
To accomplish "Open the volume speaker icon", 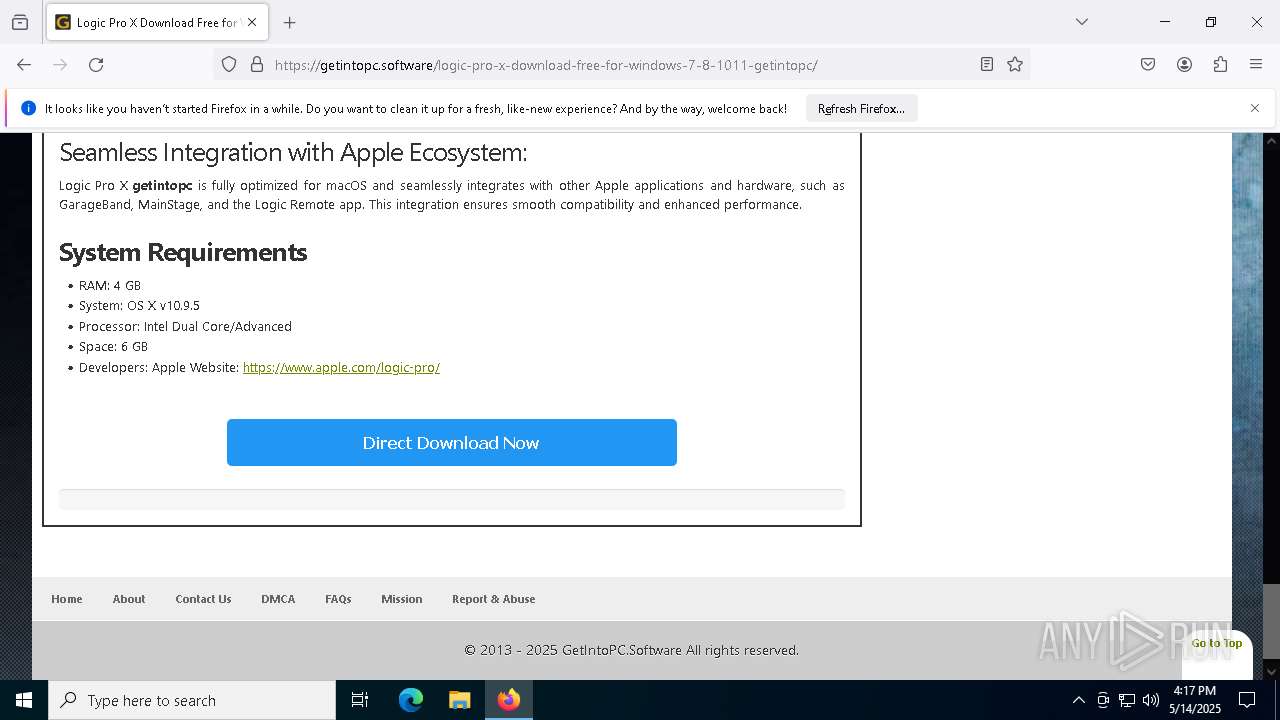I will click(1151, 700).
